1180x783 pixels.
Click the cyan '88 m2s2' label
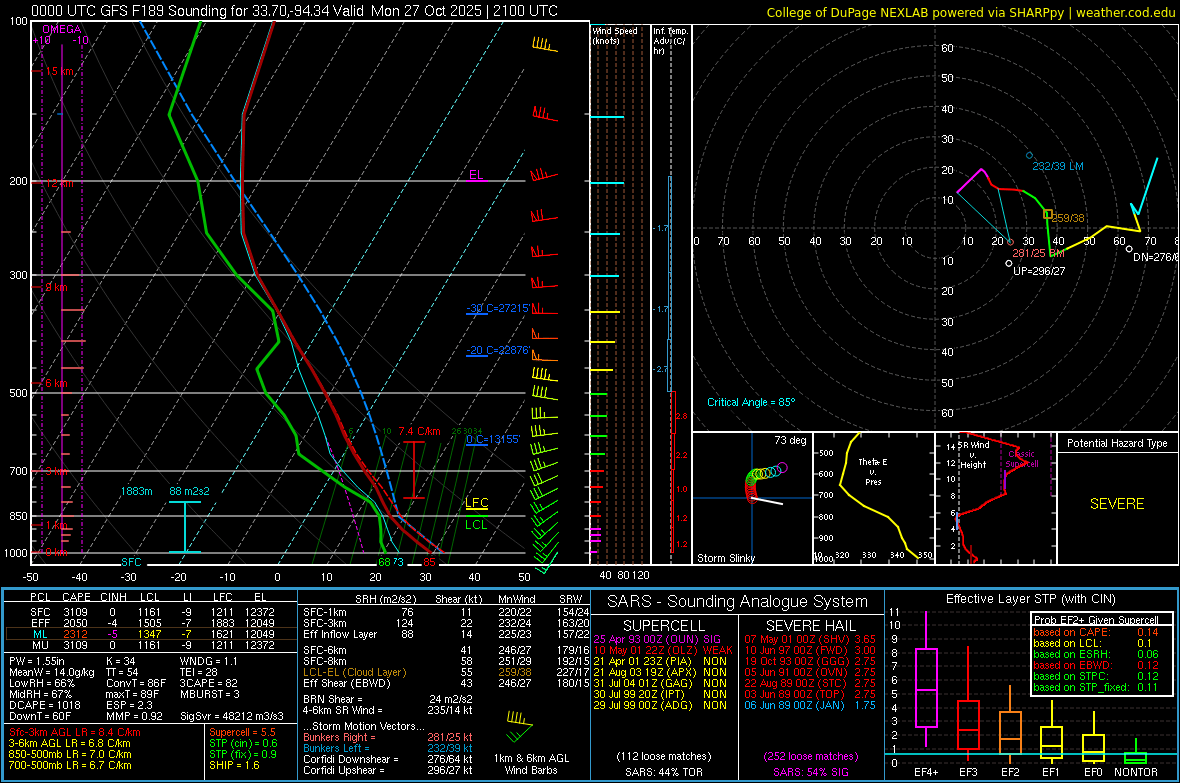(x=190, y=491)
